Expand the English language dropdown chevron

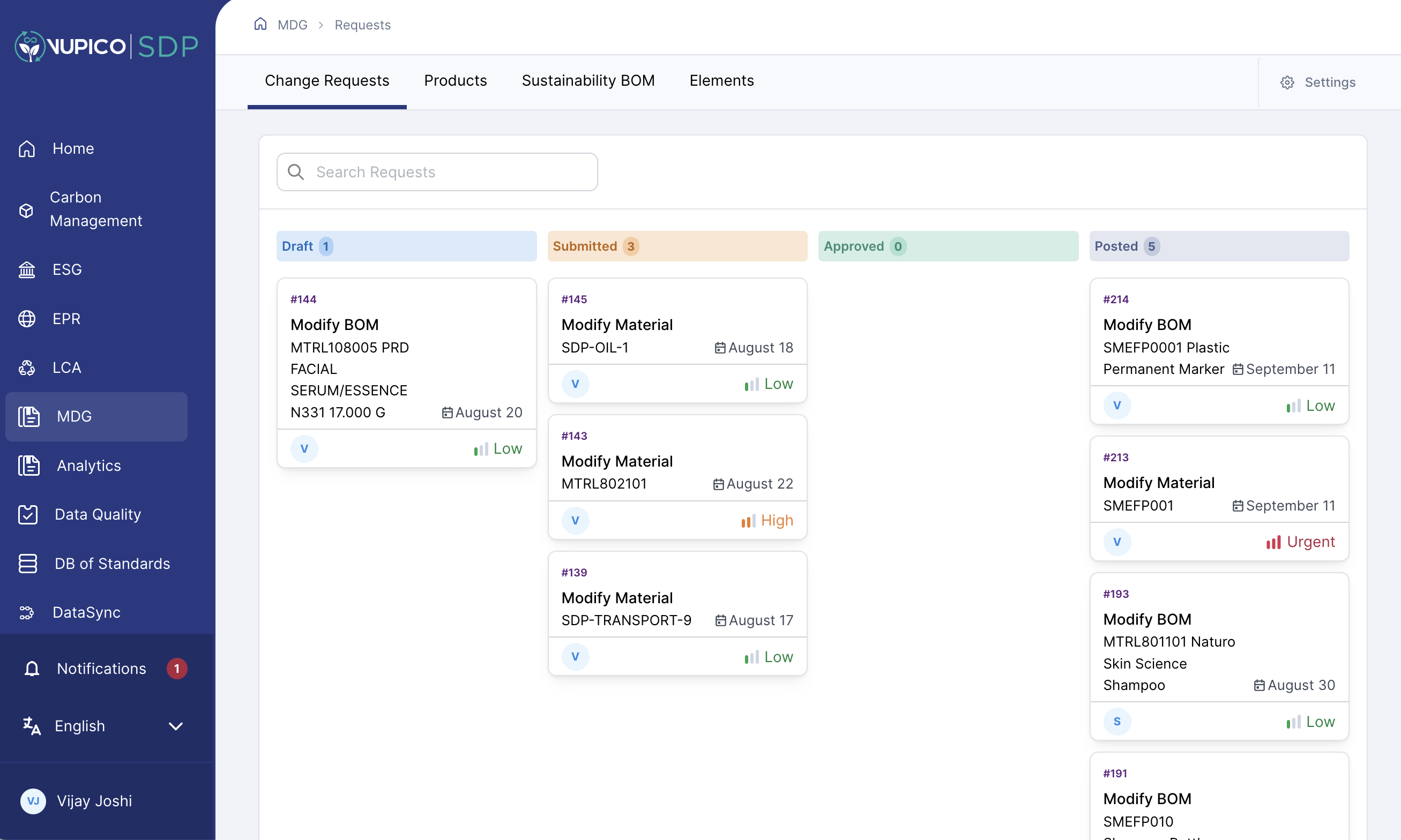176,726
